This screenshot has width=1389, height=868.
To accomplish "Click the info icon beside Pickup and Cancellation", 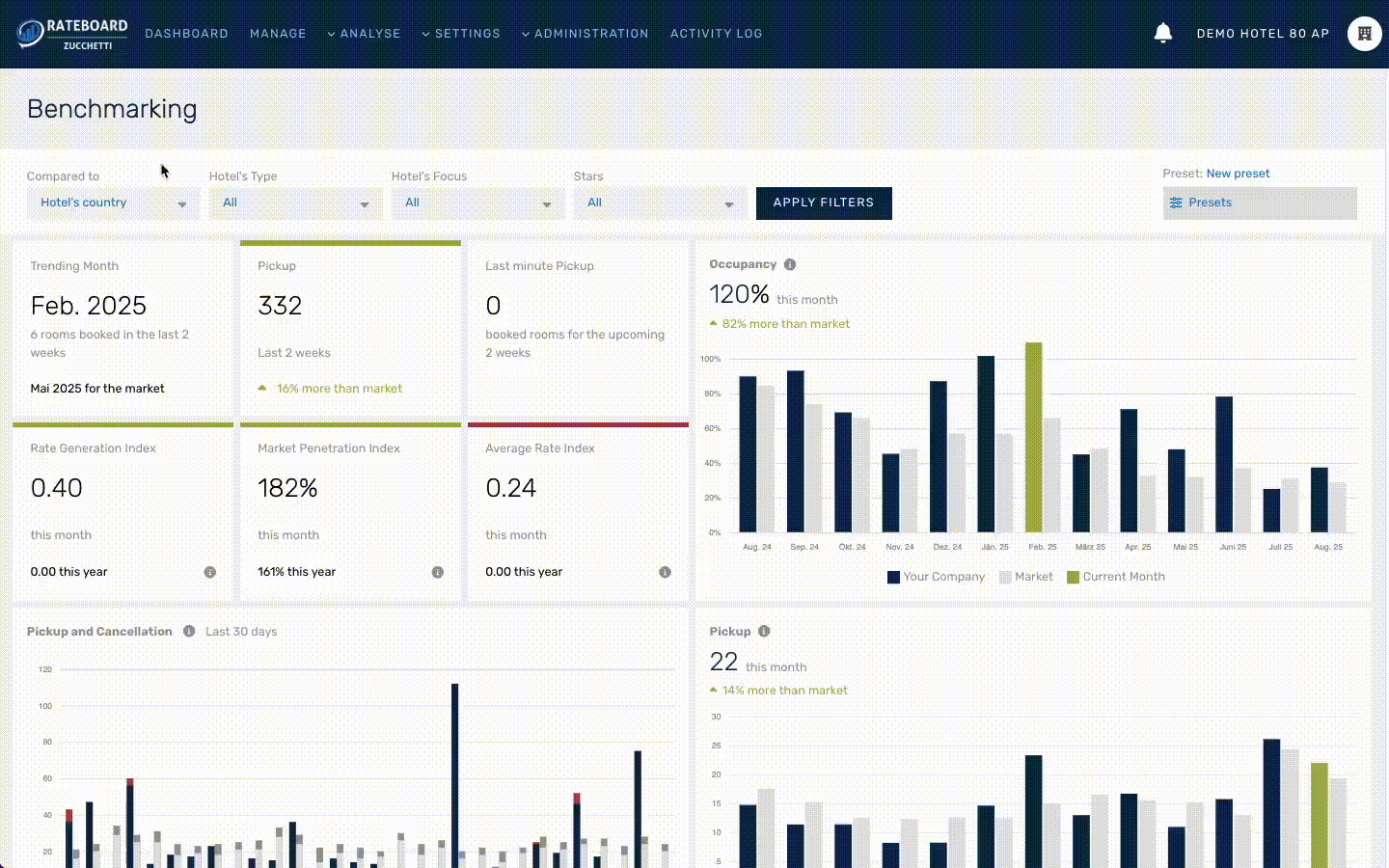I will [189, 631].
